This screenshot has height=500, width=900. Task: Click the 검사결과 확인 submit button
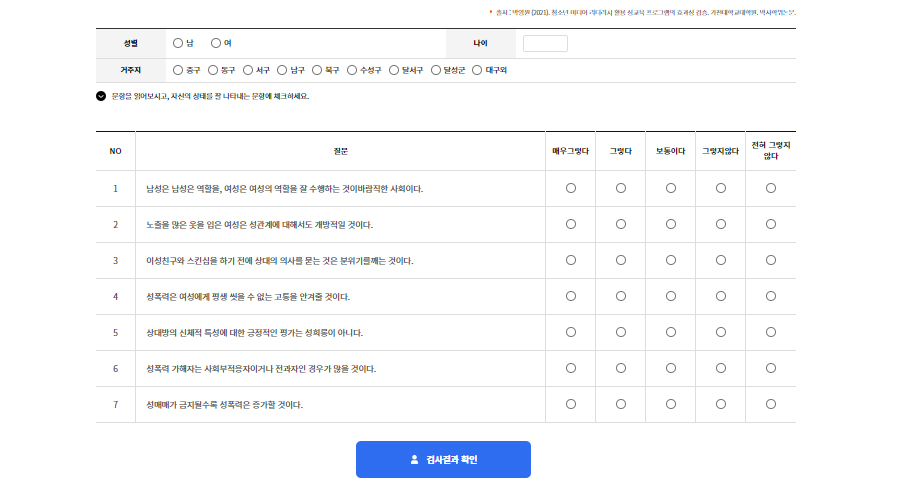[x=443, y=459]
